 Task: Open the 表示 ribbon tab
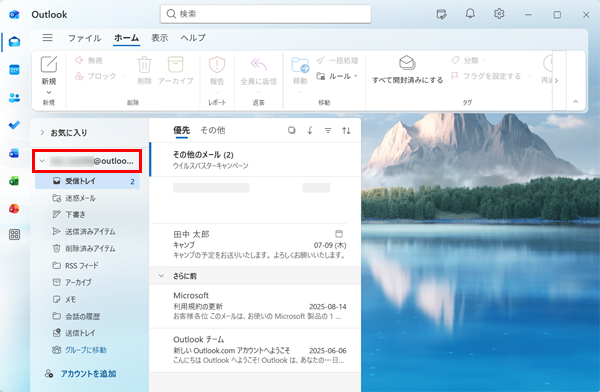(160, 38)
